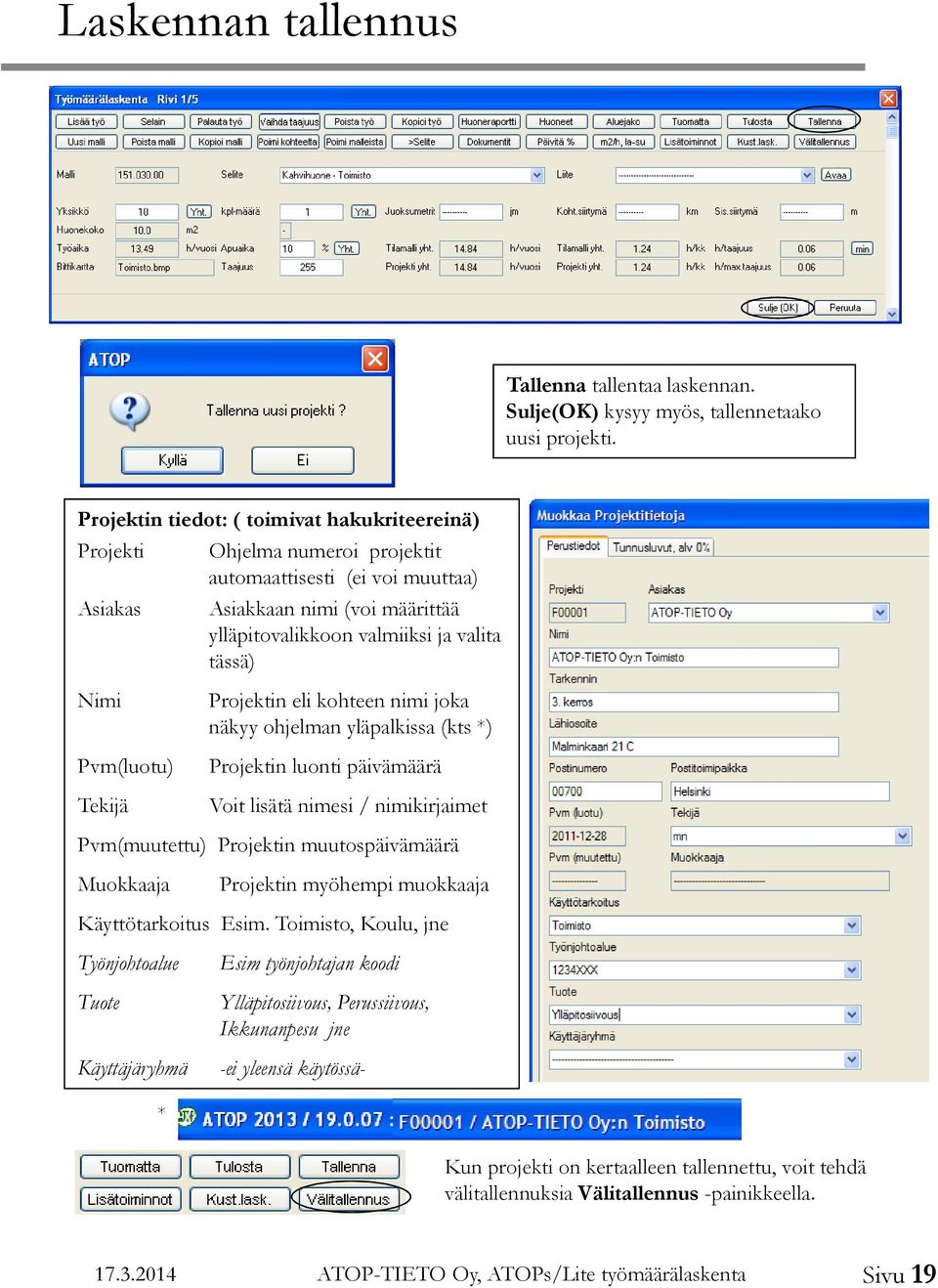Click Poimi kohteelta button

288,142
